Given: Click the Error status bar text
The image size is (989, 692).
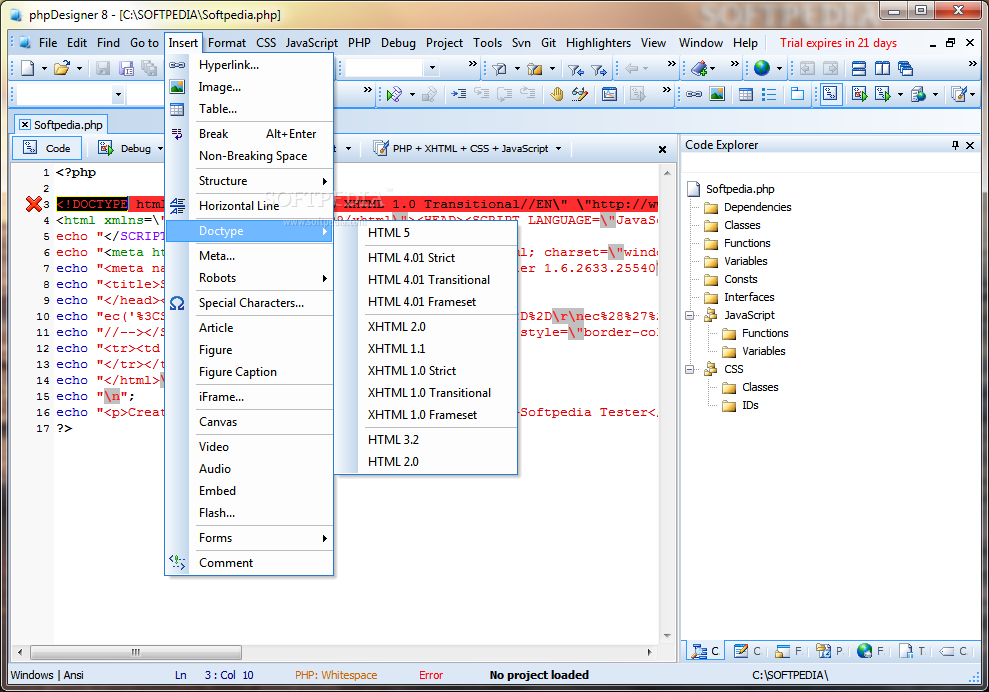Looking at the screenshot, I should (x=431, y=675).
